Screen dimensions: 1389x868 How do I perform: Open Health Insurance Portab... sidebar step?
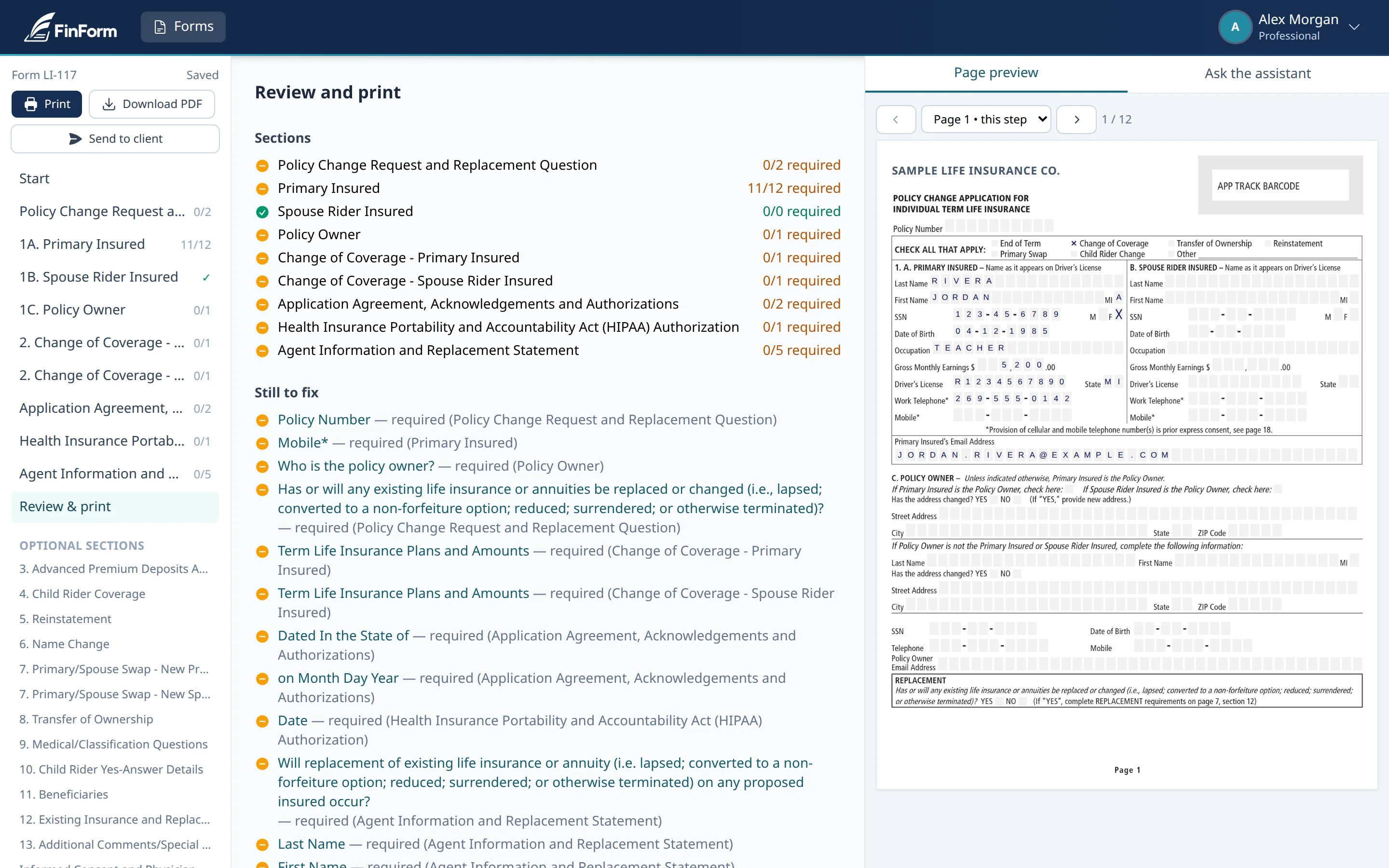click(x=115, y=441)
